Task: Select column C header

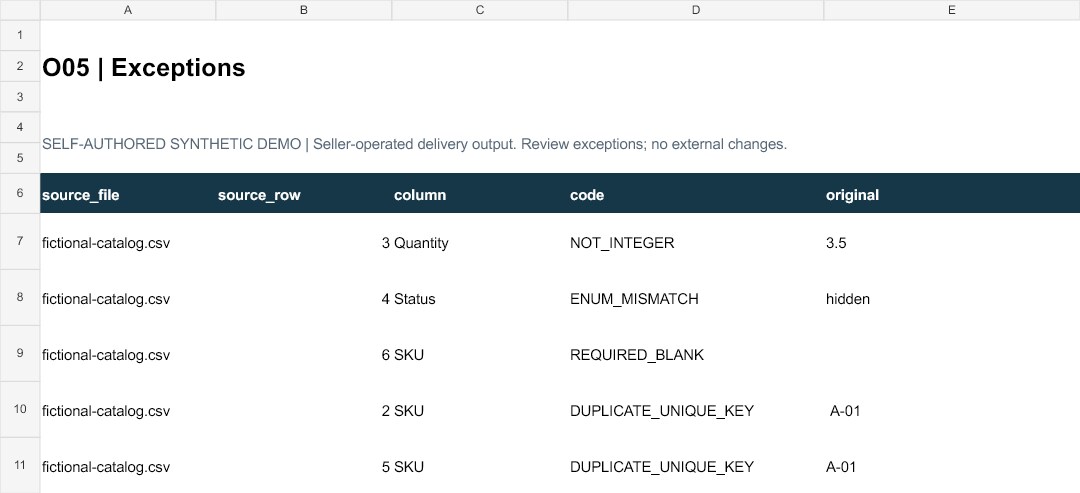Action: pos(480,10)
